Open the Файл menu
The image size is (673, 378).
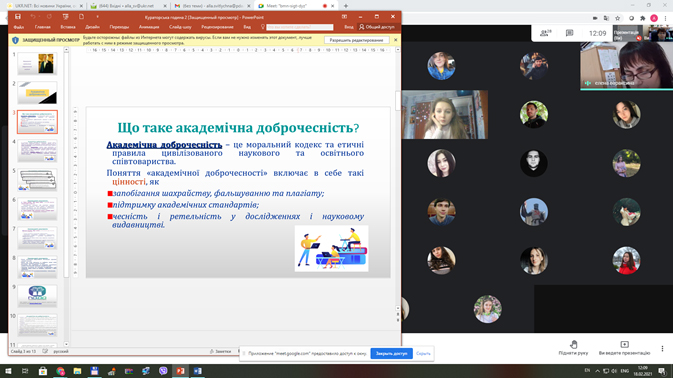pyautogui.click(x=19, y=27)
